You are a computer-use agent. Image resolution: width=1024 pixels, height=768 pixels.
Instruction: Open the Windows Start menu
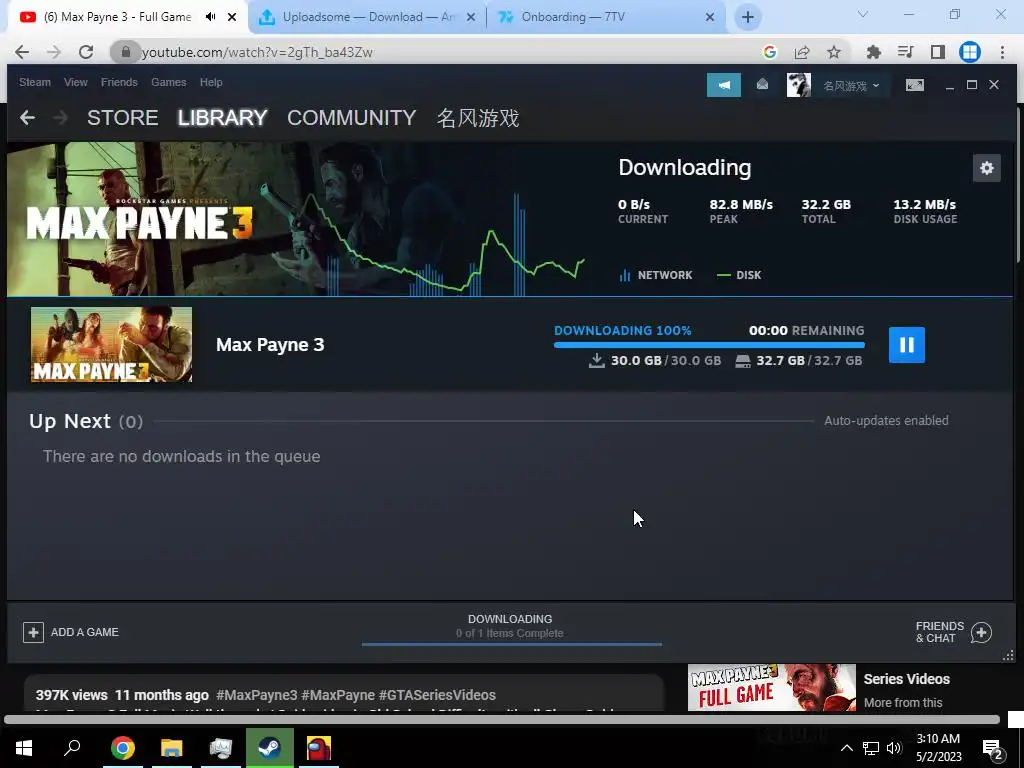(24, 748)
